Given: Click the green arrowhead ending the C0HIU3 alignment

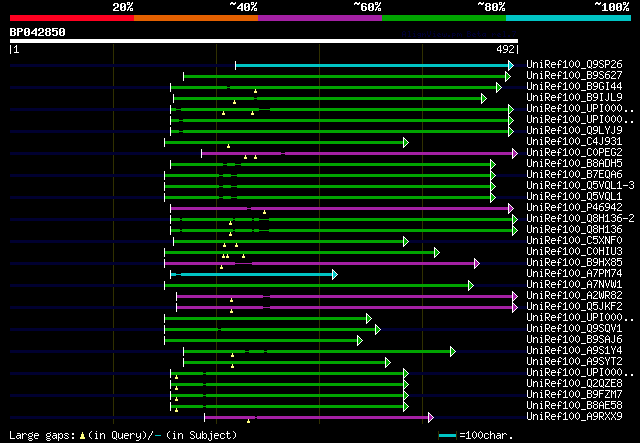Looking at the screenshot, I should [x=437, y=252].
